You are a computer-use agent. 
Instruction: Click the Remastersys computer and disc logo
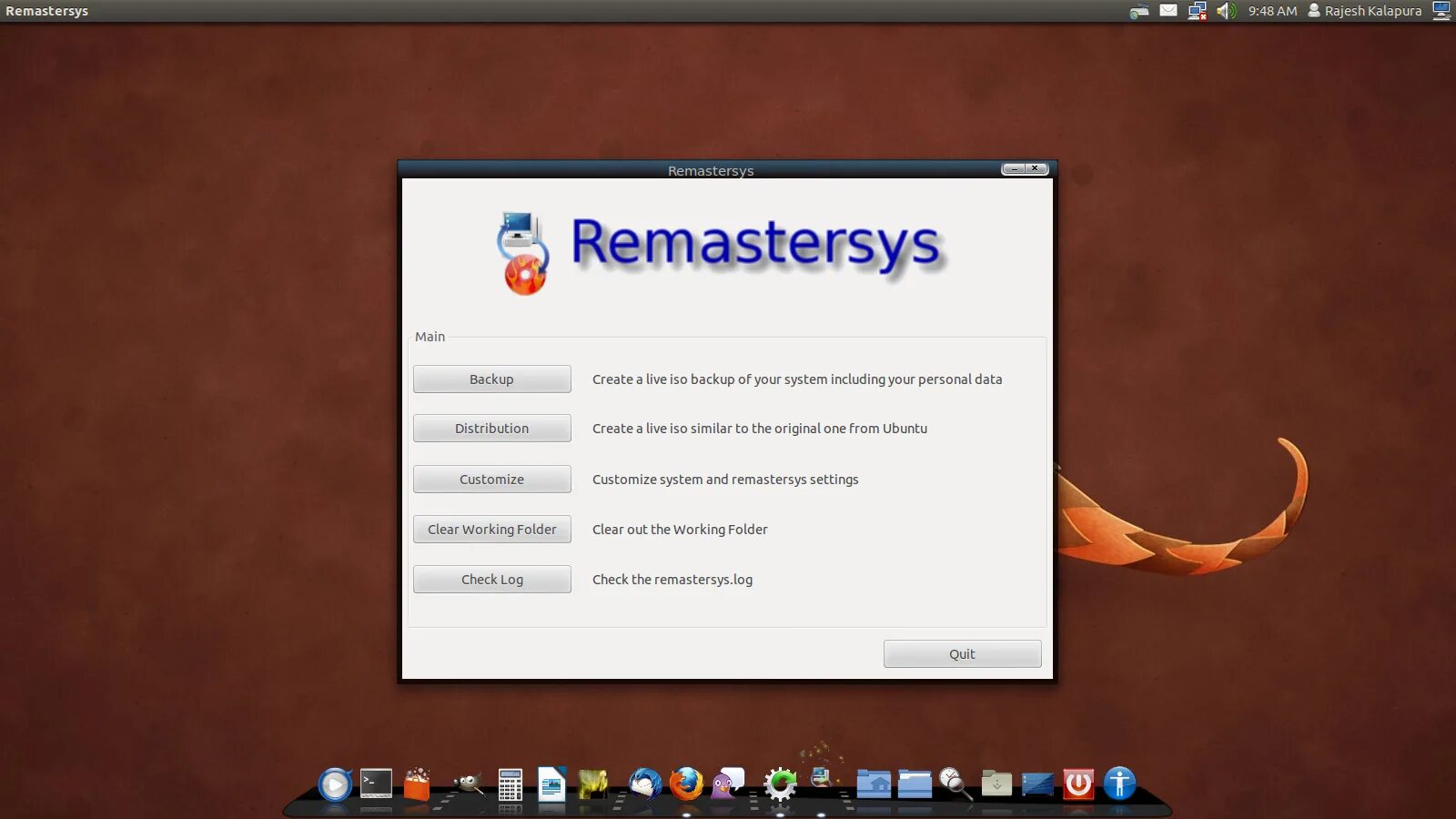coord(522,253)
